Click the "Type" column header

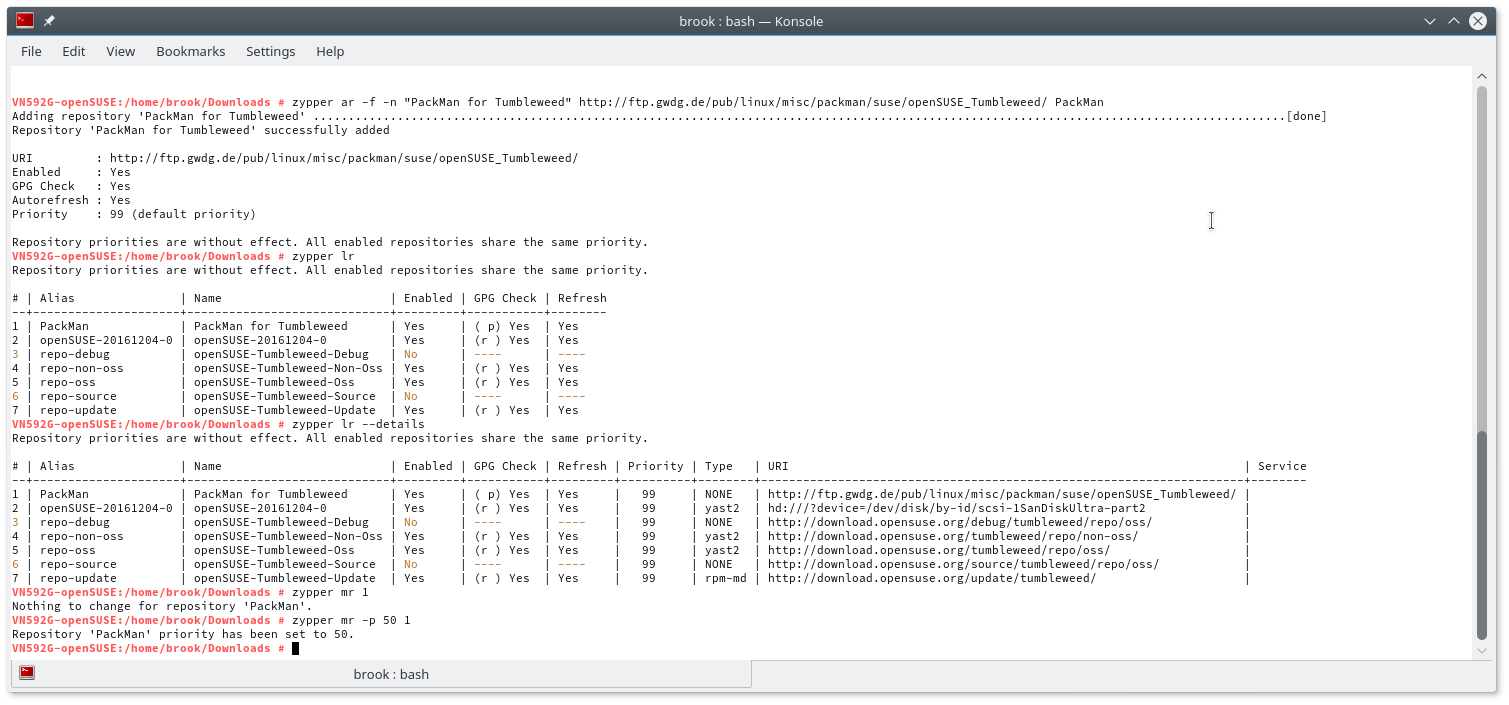pos(719,466)
